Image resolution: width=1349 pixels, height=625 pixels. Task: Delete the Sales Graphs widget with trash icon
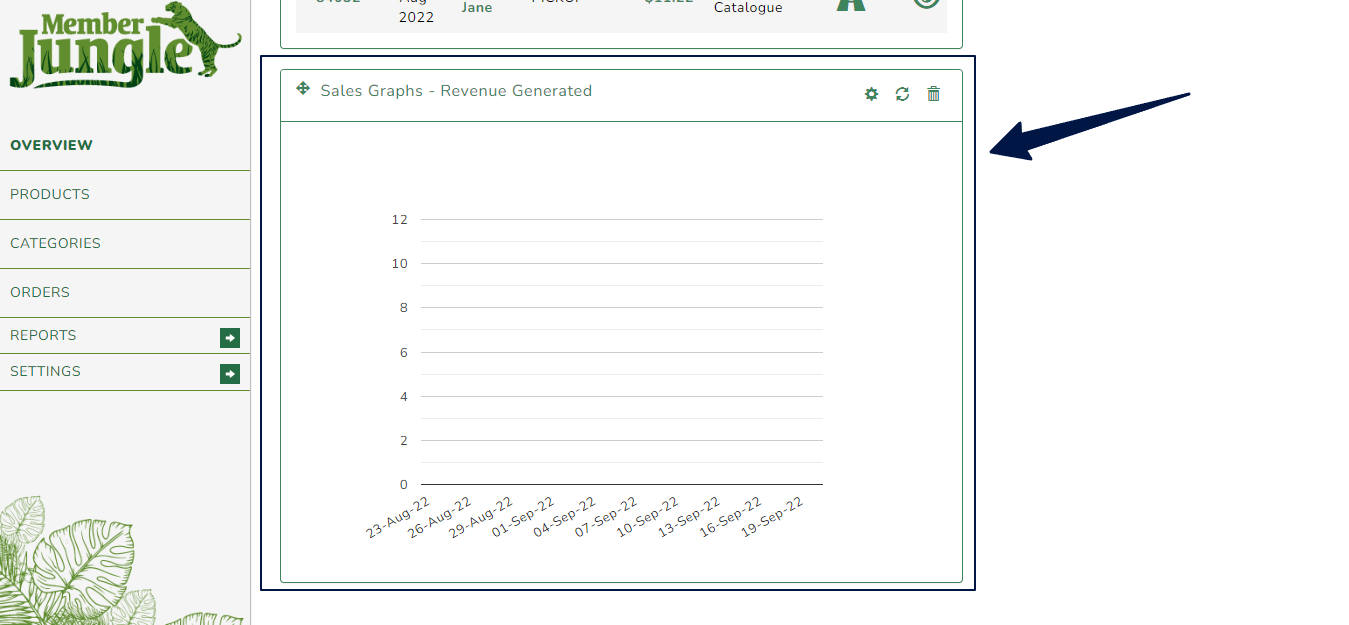tap(933, 94)
